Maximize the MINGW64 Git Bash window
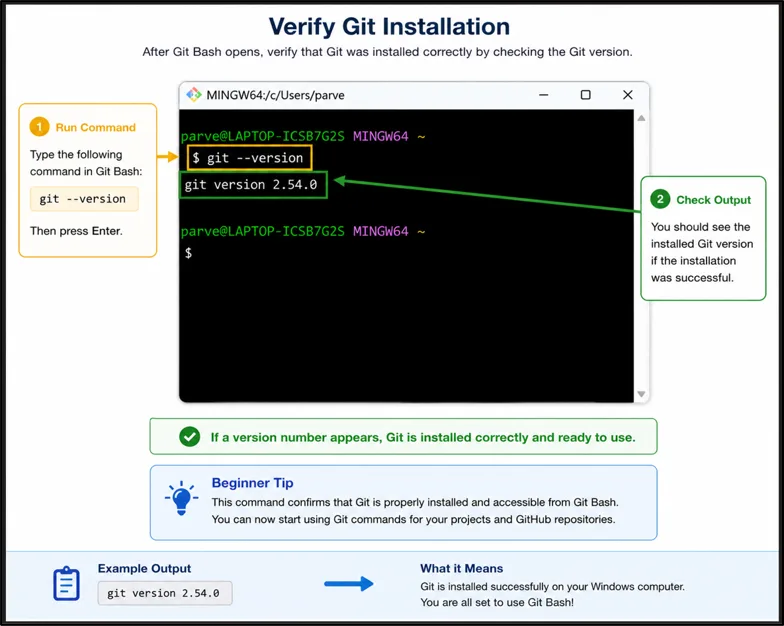784x626 pixels. point(586,94)
